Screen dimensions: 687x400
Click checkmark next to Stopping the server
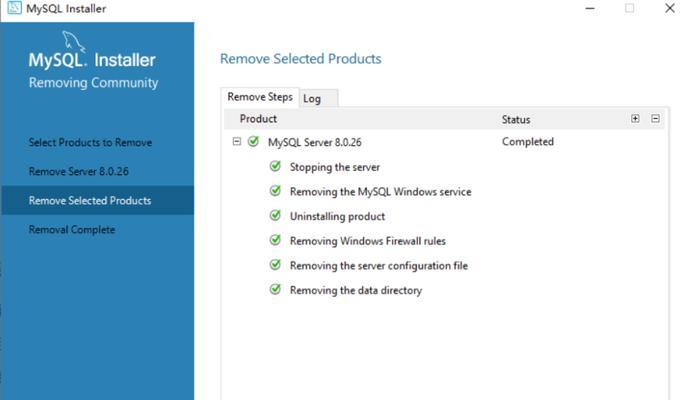click(x=275, y=166)
